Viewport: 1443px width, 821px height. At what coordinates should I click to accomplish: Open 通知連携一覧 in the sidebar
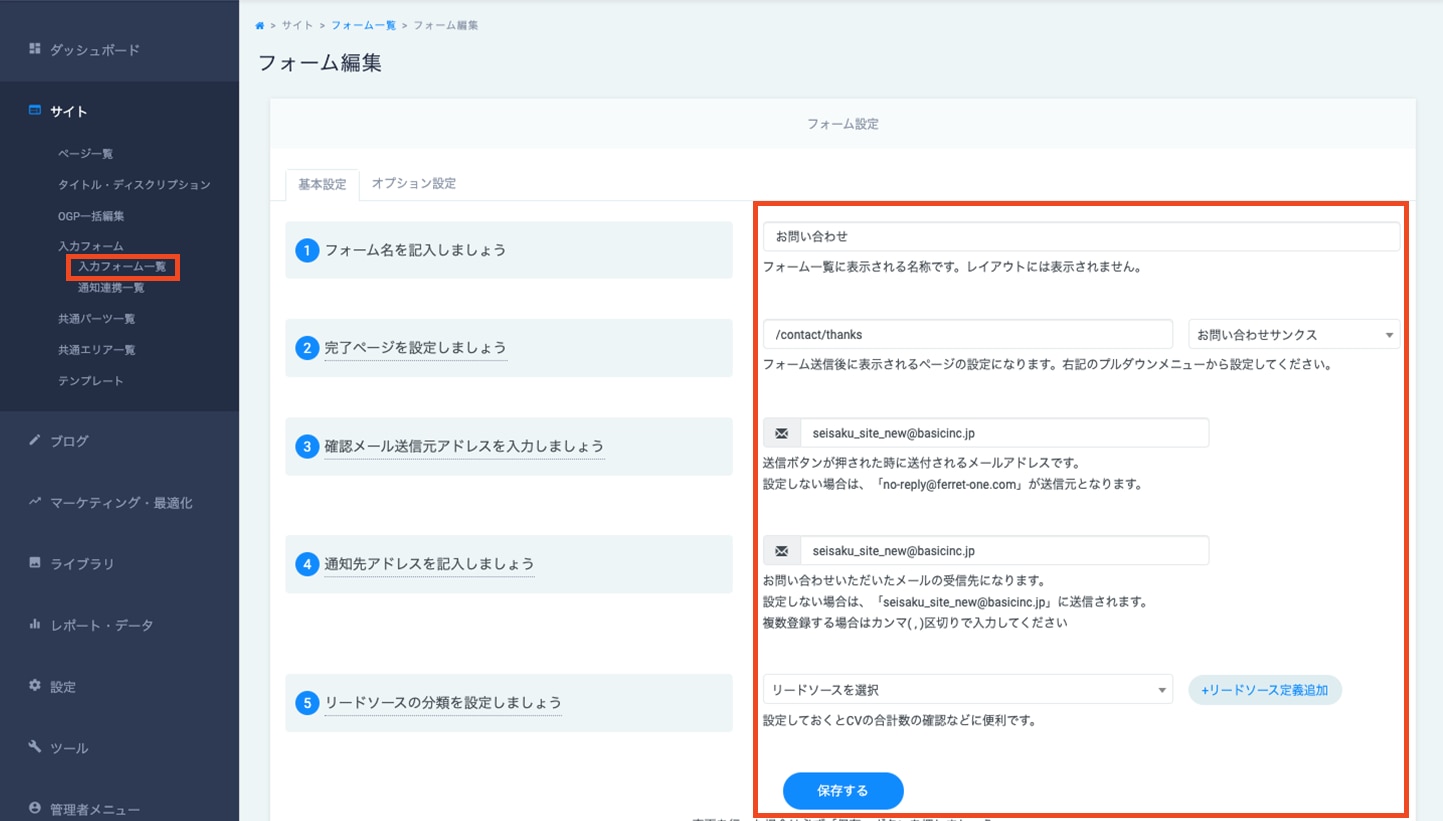click(111, 288)
